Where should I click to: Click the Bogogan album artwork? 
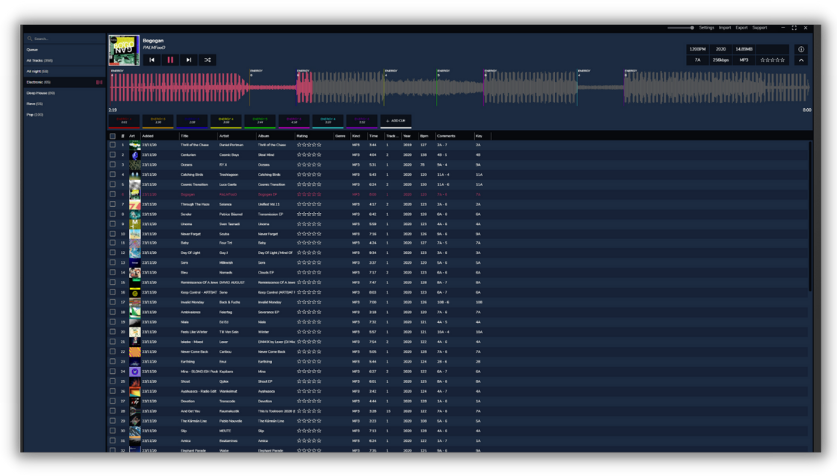click(x=124, y=50)
